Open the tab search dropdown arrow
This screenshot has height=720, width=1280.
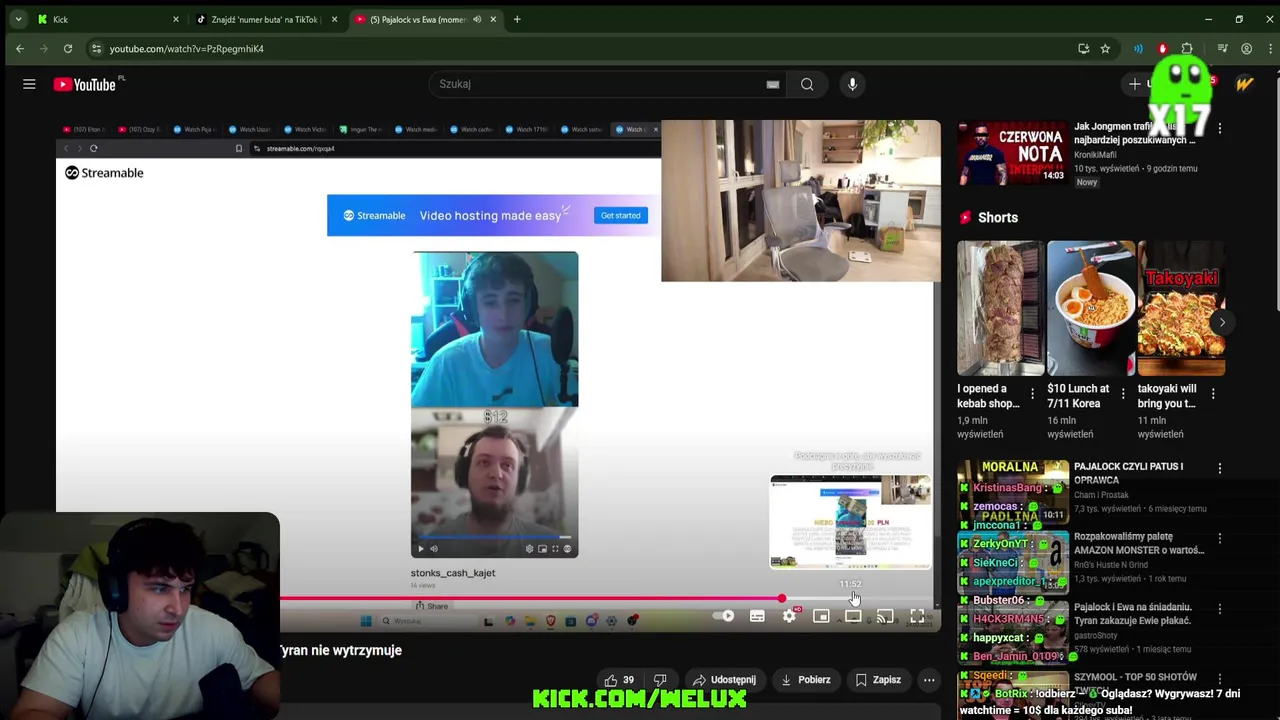tap(18, 19)
